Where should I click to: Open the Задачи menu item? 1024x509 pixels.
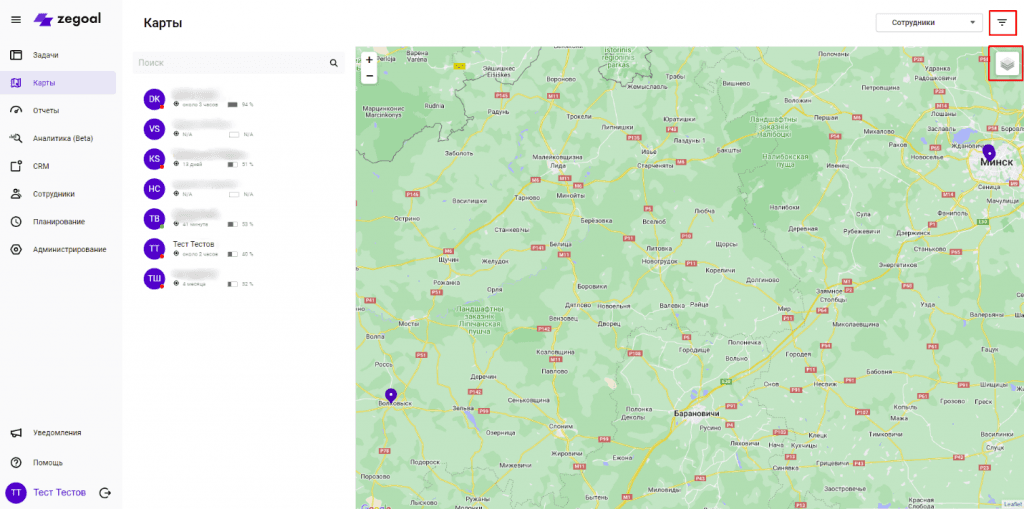(x=45, y=55)
